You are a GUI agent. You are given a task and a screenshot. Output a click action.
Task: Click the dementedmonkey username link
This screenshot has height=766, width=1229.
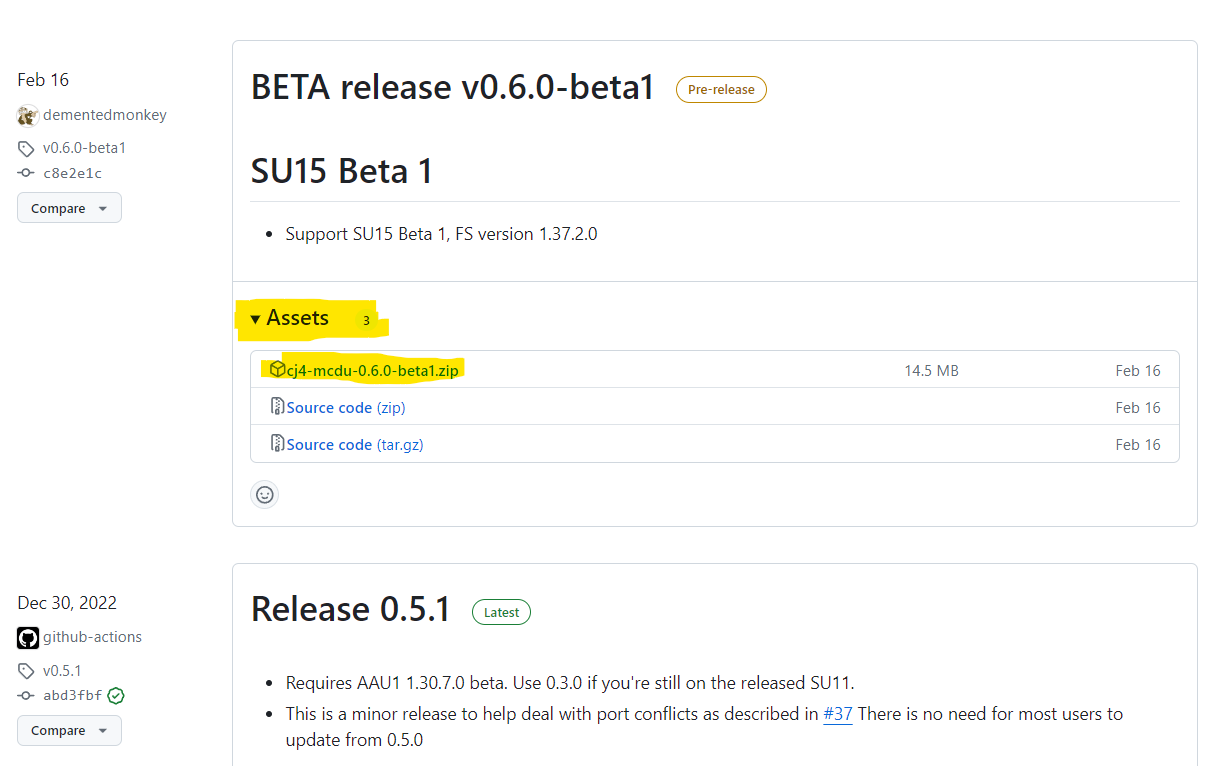pyautogui.click(x=105, y=115)
